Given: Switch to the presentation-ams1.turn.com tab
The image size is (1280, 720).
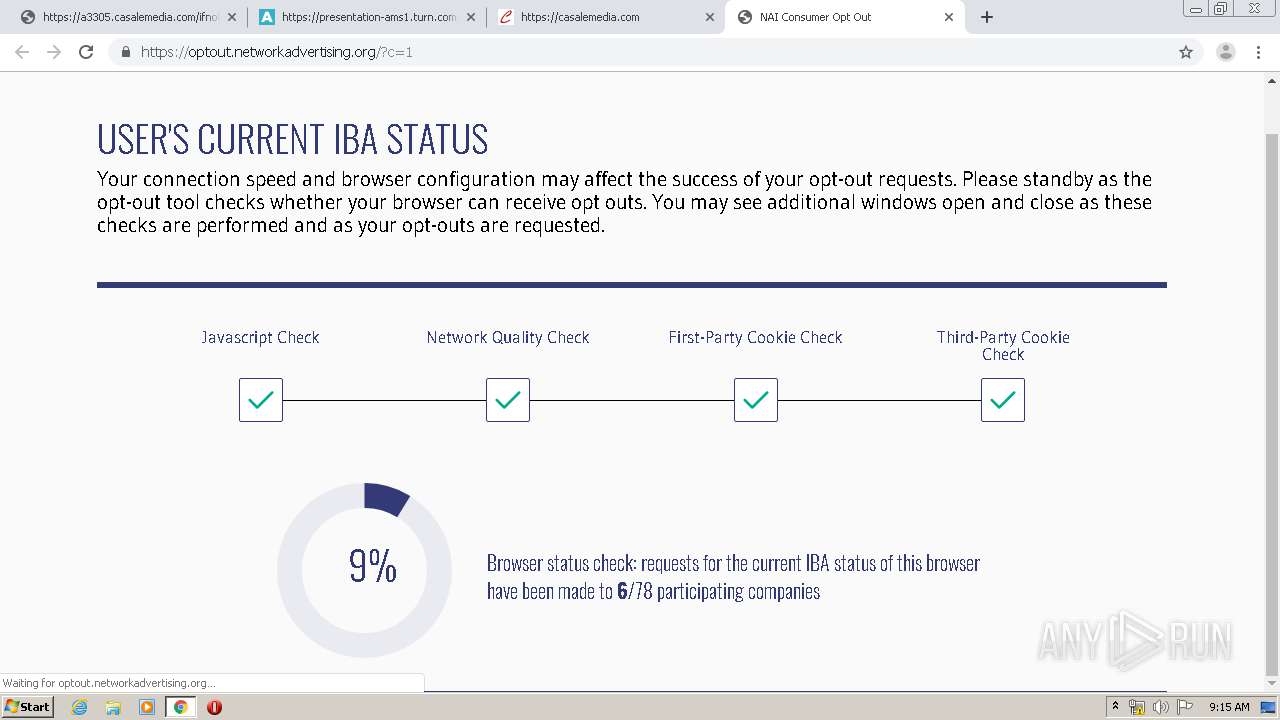Looking at the screenshot, I should [x=366, y=17].
